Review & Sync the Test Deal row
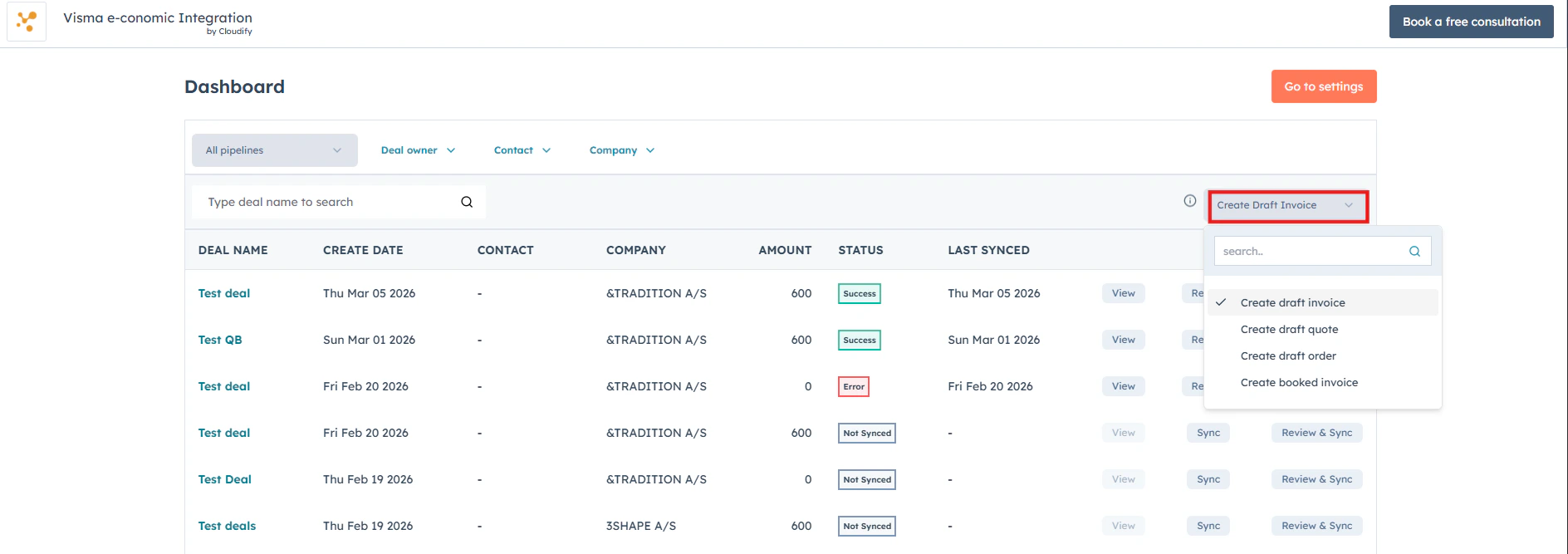Viewport: 1568px width, 554px height. tap(1317, 479)
